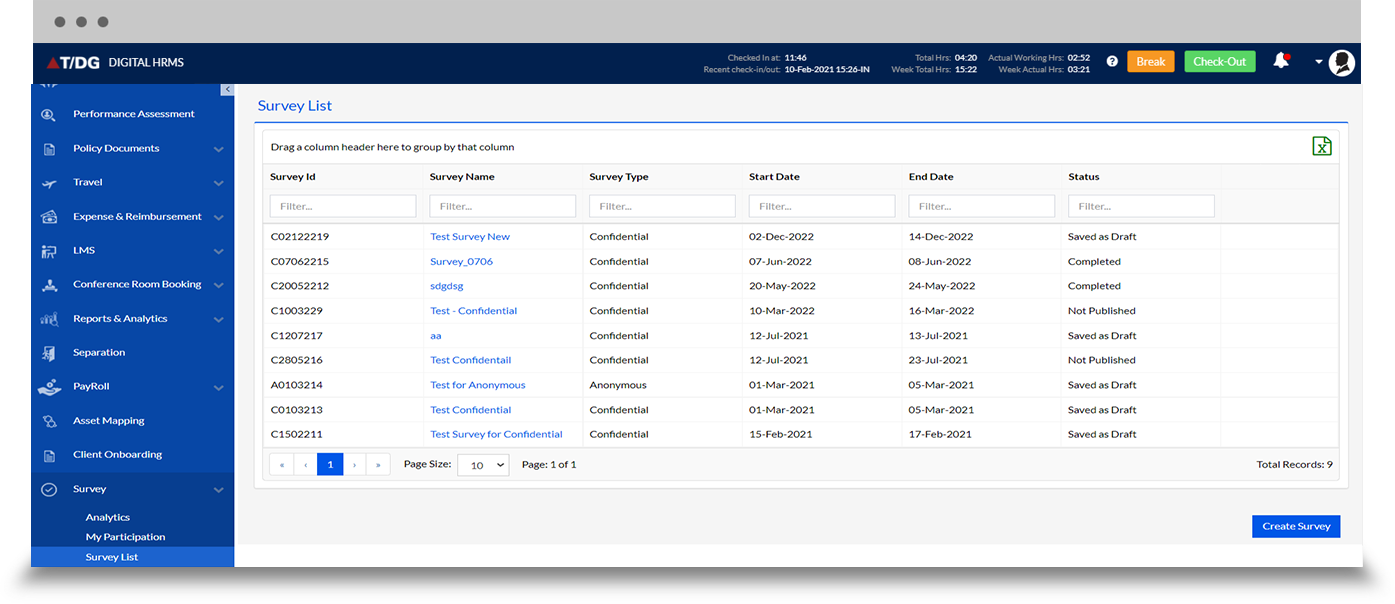Image resolution: width=1395 pixels, height=604 pixels.
Task: Click the PayRoll hand icon
Action: (x=49, y=386)
